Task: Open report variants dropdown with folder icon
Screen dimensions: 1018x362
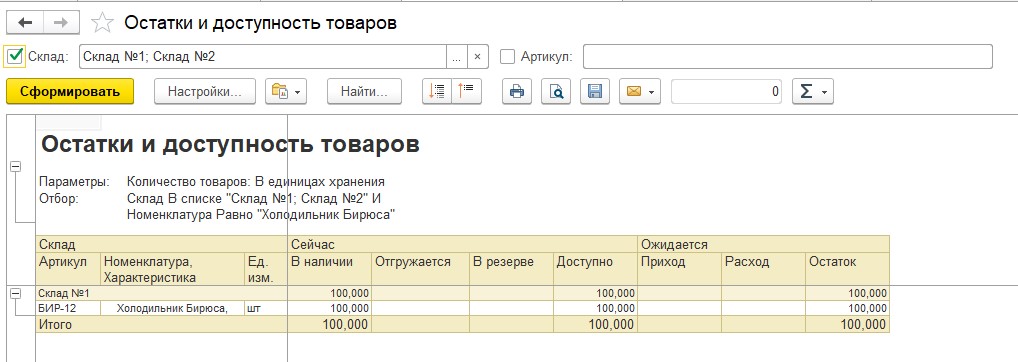Action: point(286,91)
